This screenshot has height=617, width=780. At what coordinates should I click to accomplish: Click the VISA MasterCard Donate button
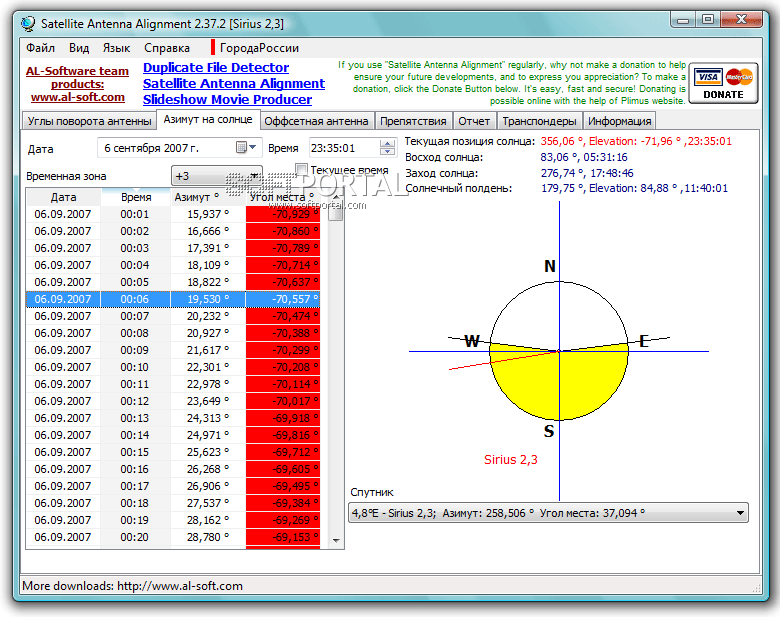pos(723,83)
